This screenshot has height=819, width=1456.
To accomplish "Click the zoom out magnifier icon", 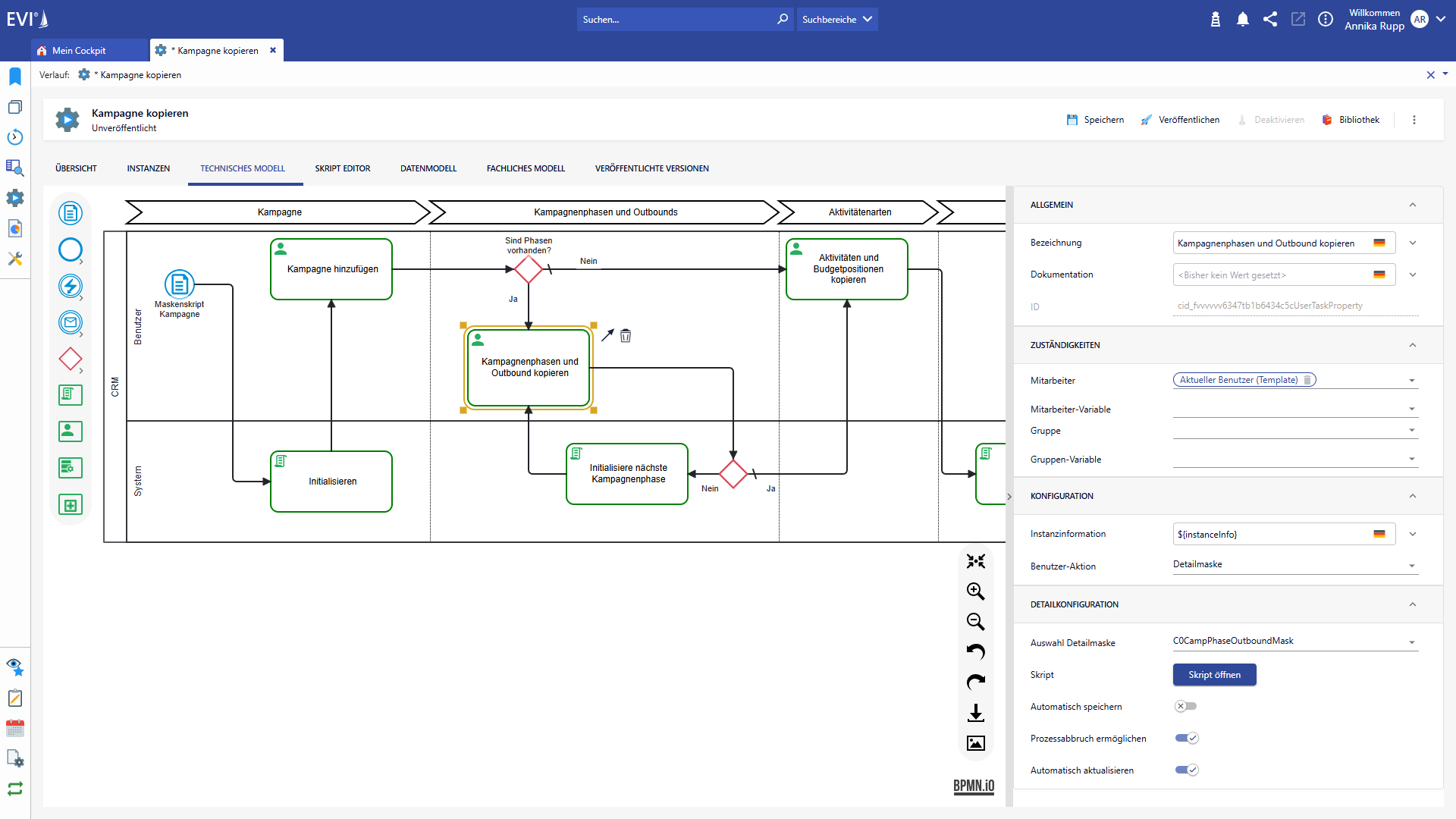I will tap(975, 622).
